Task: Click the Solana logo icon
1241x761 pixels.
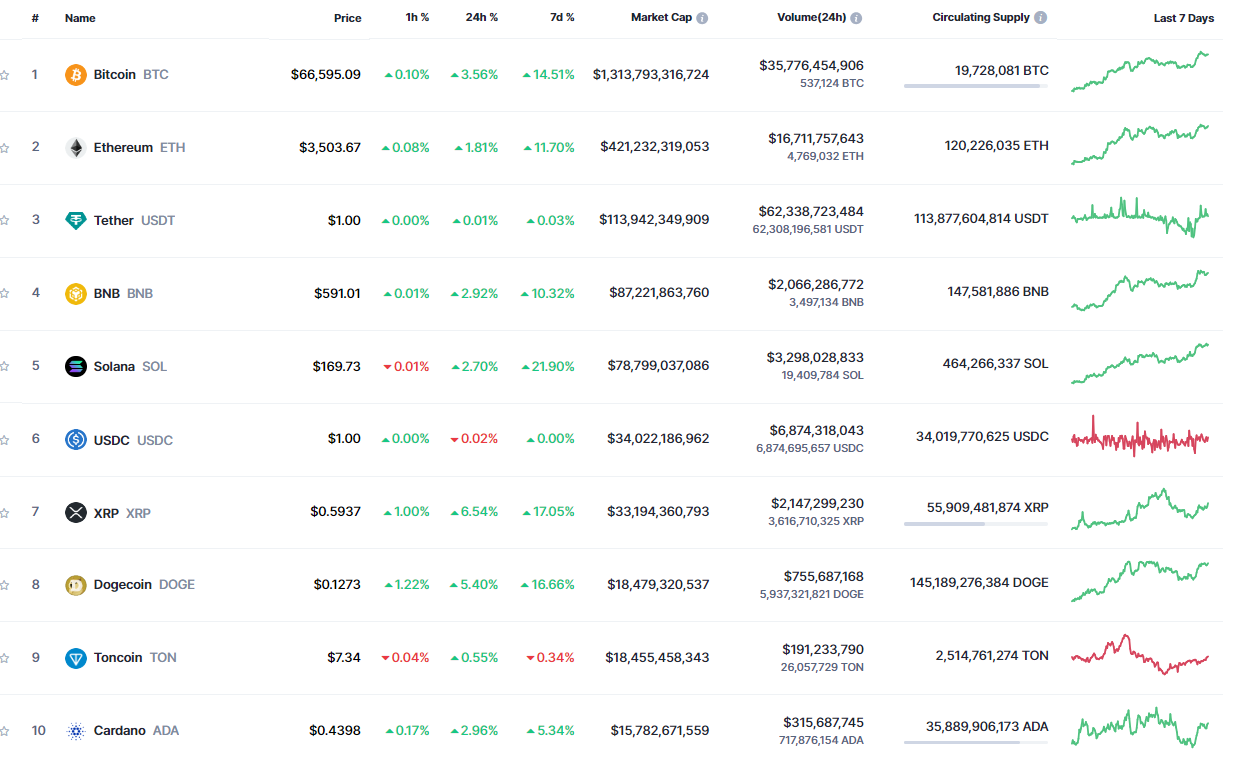Action: [x=76, y=367]
